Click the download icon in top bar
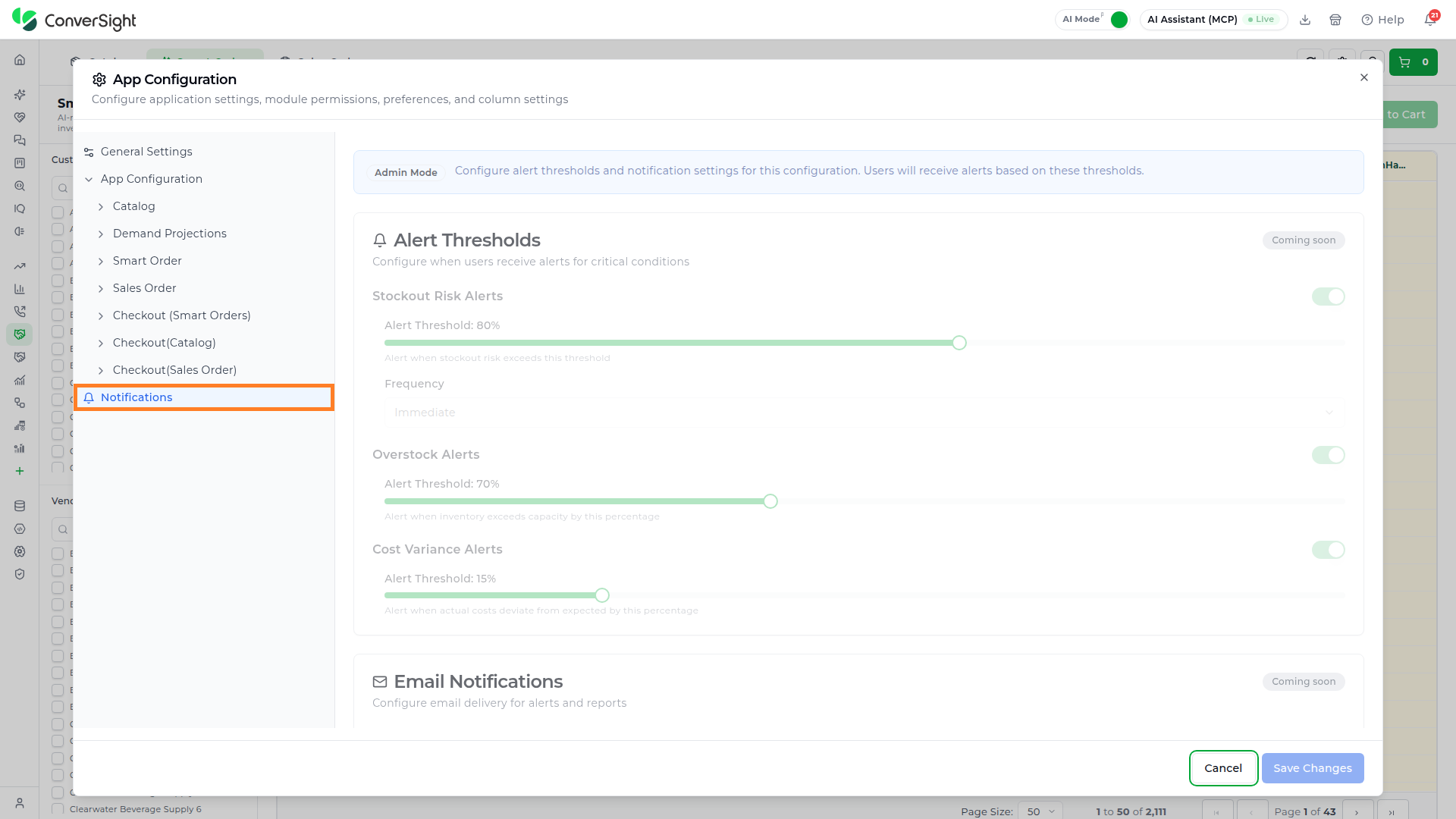 (x=1305, y=20)
